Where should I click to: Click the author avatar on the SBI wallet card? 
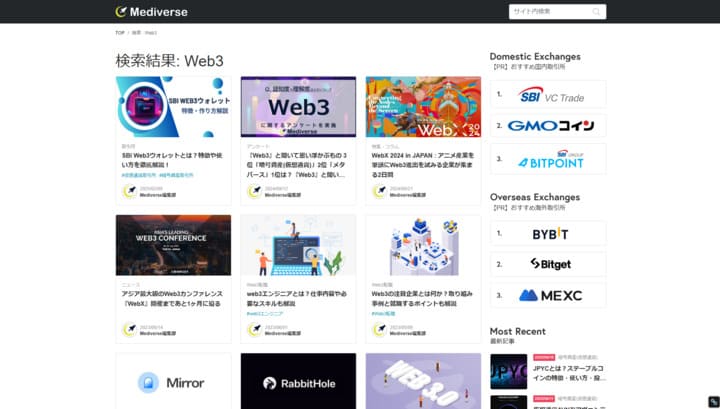point(129,191)
